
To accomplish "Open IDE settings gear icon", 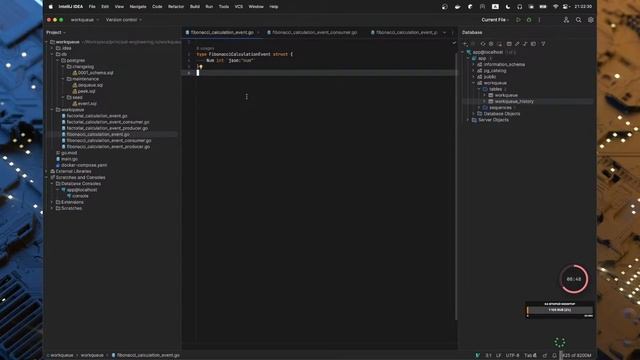I will tap(591, 20).
